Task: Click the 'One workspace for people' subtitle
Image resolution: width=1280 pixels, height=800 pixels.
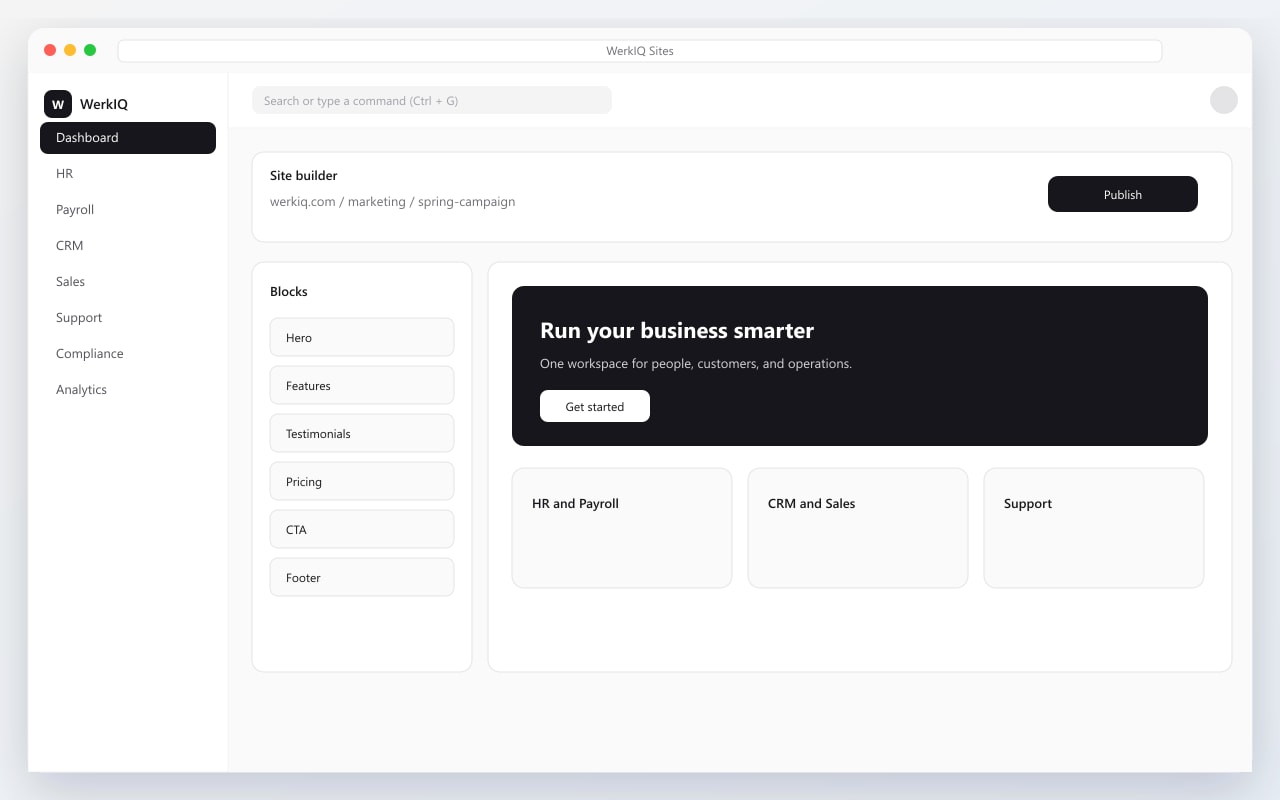Action: (696, 364)
